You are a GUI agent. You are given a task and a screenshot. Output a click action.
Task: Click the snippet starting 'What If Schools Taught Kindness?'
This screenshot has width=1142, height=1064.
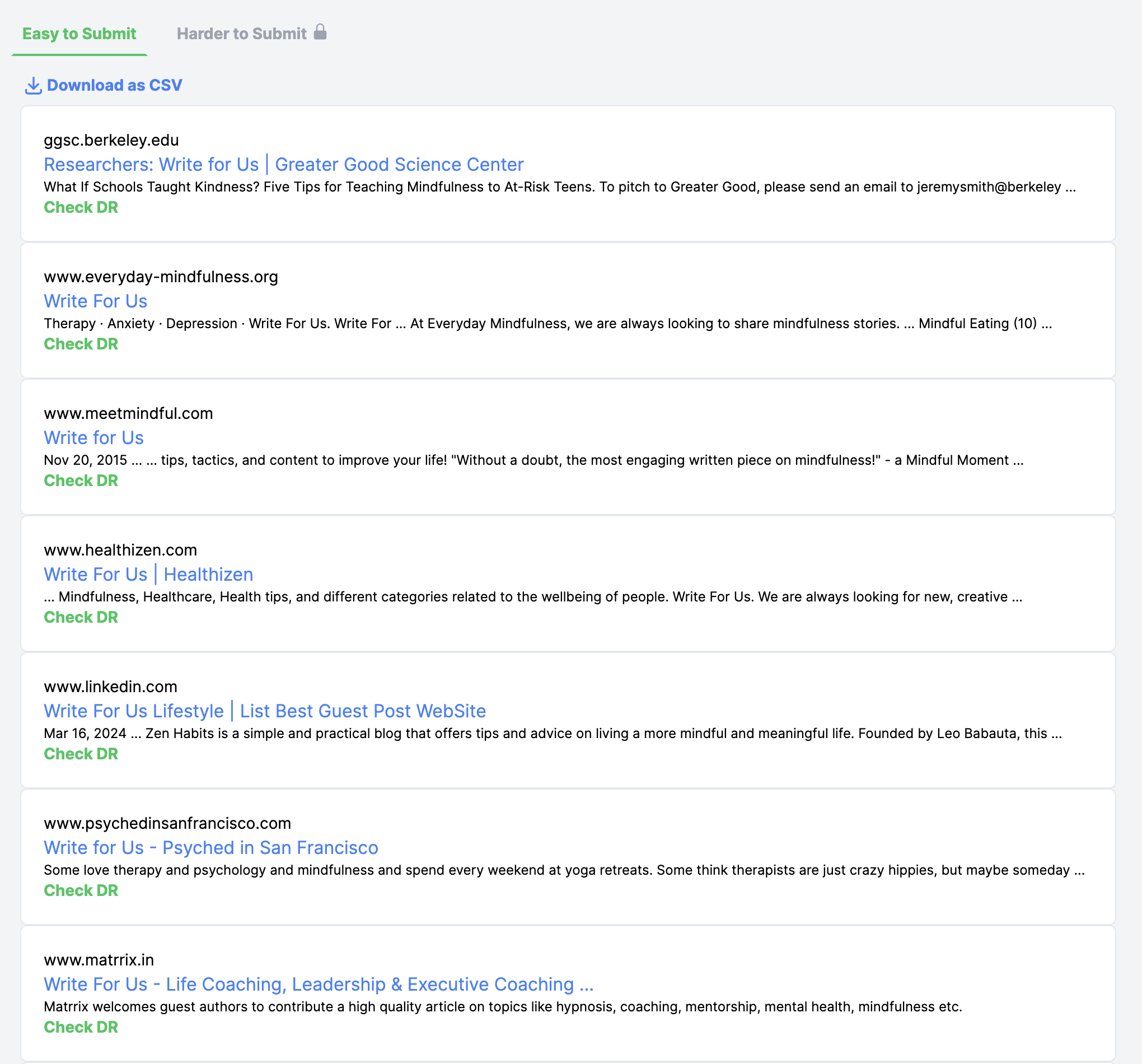559,187
